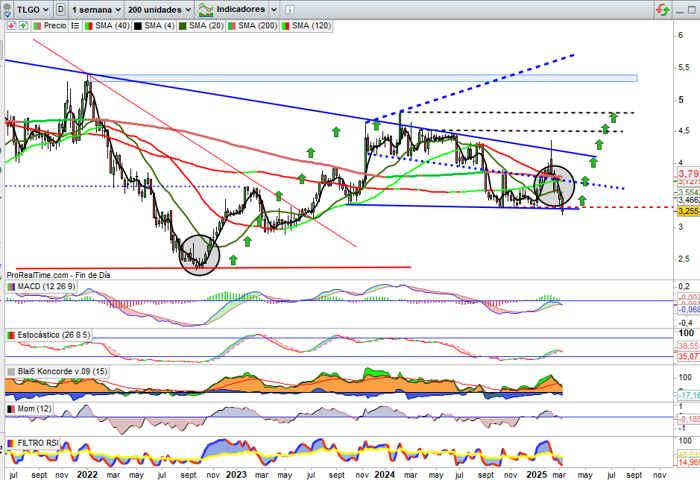Image resolution: width=700 pixels, height=480 pixels.
Task: Click the Estocástico color icon
Action: [x=11, y=335]
